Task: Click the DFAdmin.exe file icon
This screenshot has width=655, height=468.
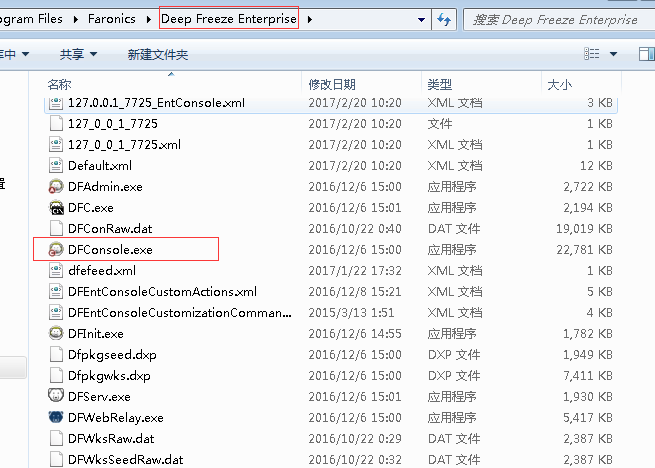Action: pos(56,186)
